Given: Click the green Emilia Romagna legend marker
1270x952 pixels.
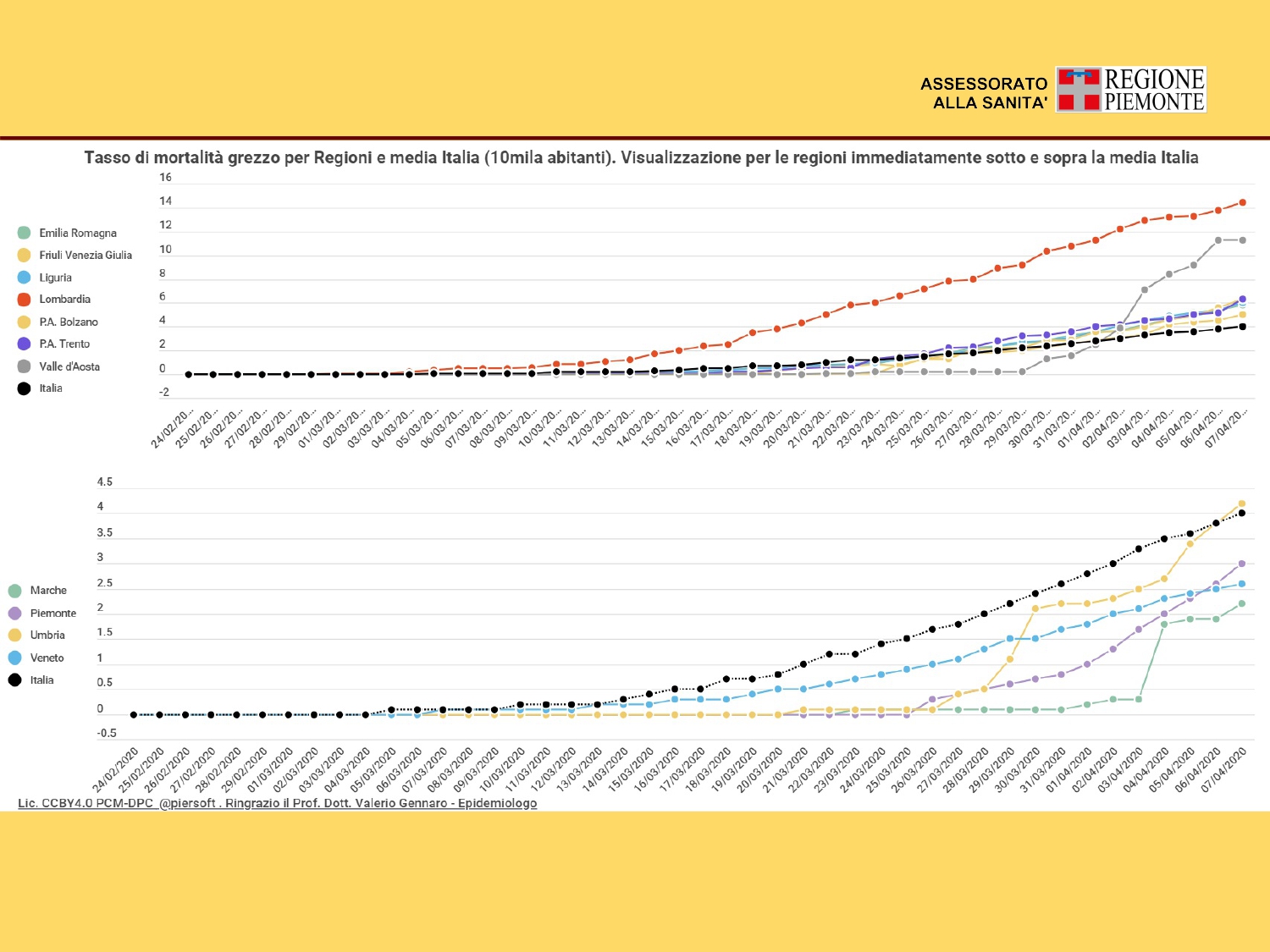Looking at the screenshot, I should point(24,233).
